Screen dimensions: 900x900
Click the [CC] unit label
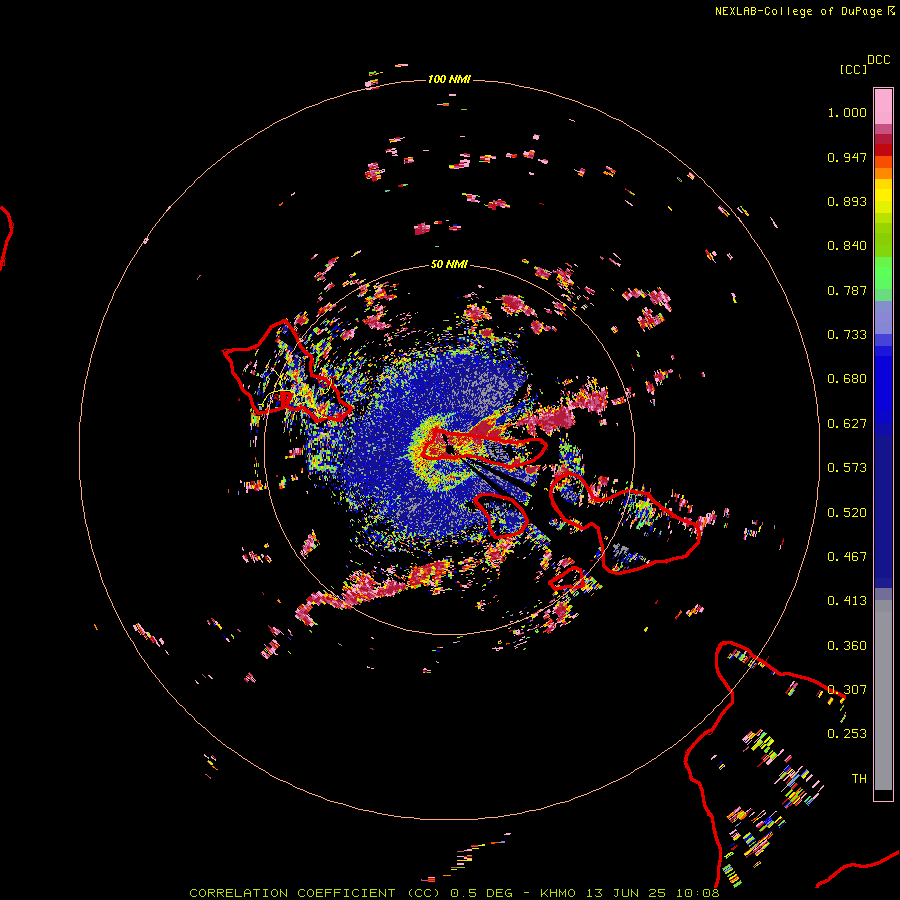coord(854,69)
